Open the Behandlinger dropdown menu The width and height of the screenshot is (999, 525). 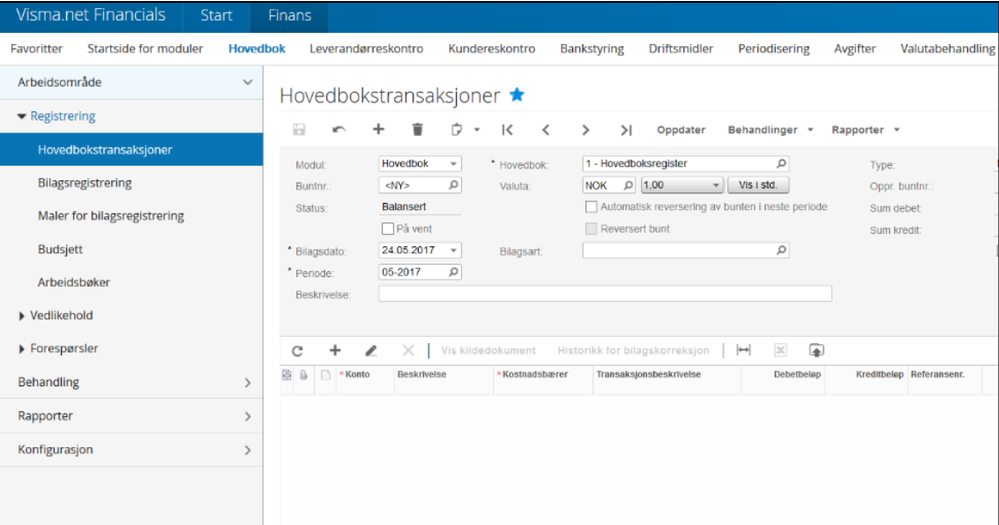(x=770, y=129)
